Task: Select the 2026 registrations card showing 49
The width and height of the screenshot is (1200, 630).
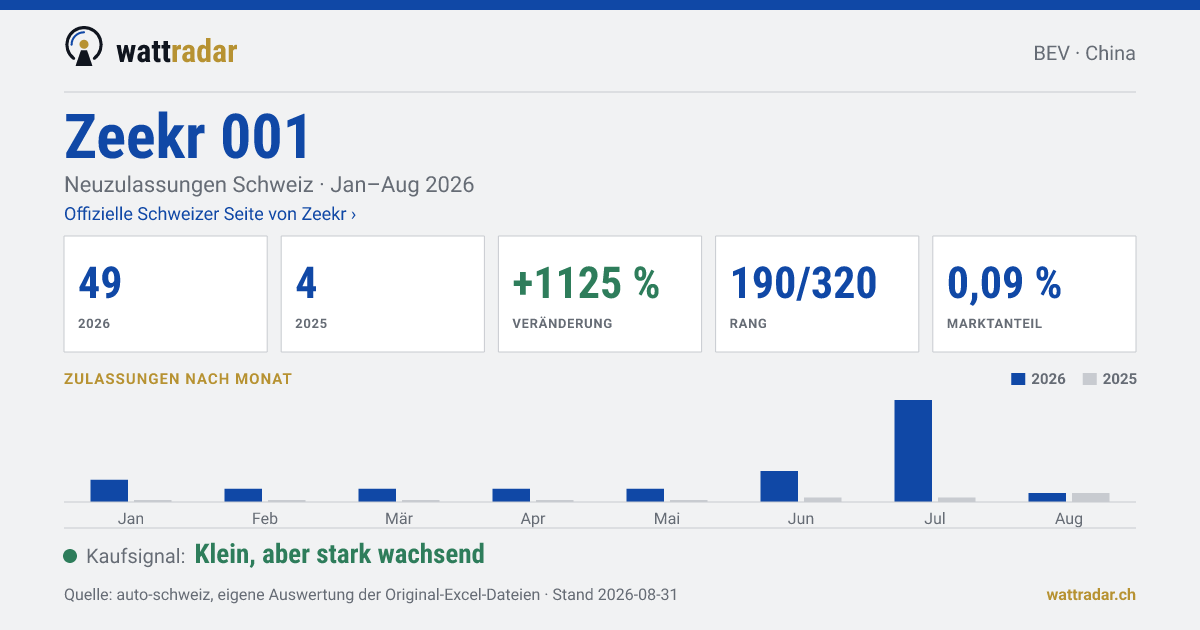Action: pos(166,294)
